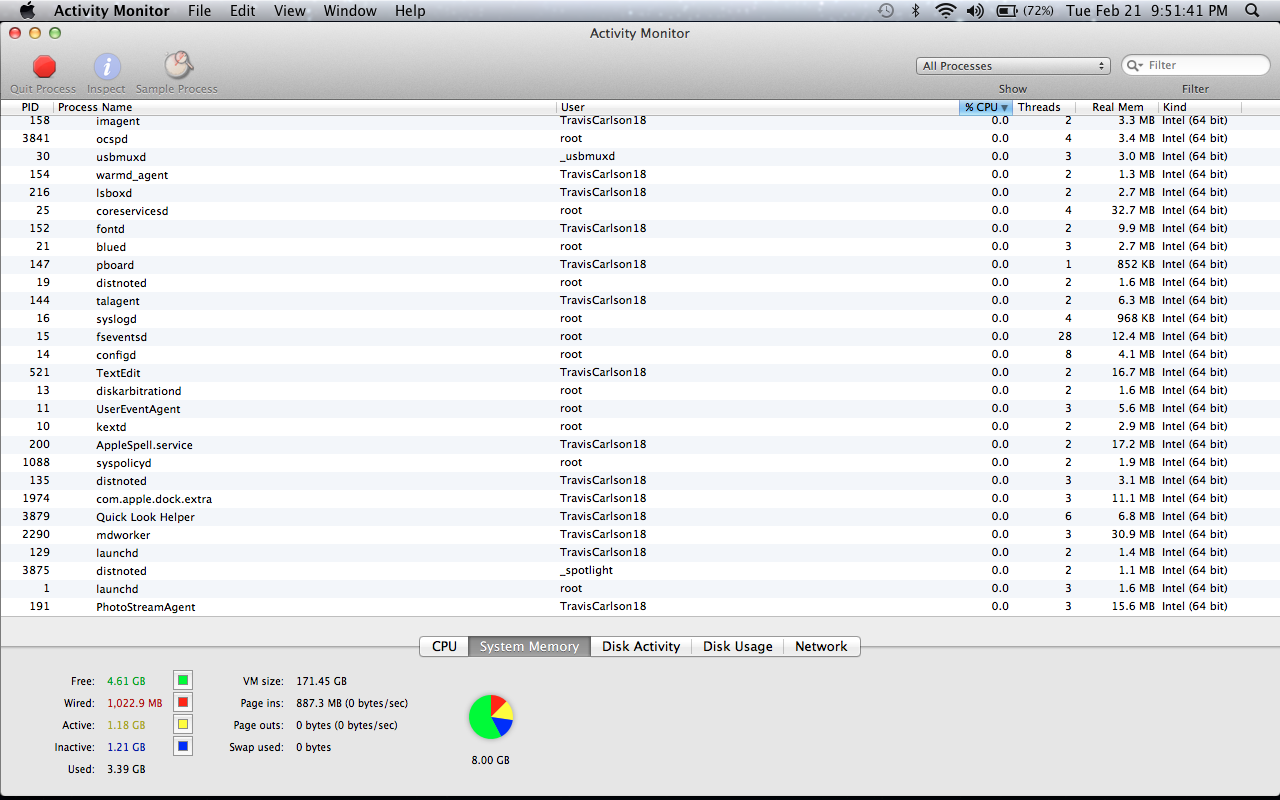
Task: Select the com.apple.dock.extra process
Action: click(x=640, y=498)
